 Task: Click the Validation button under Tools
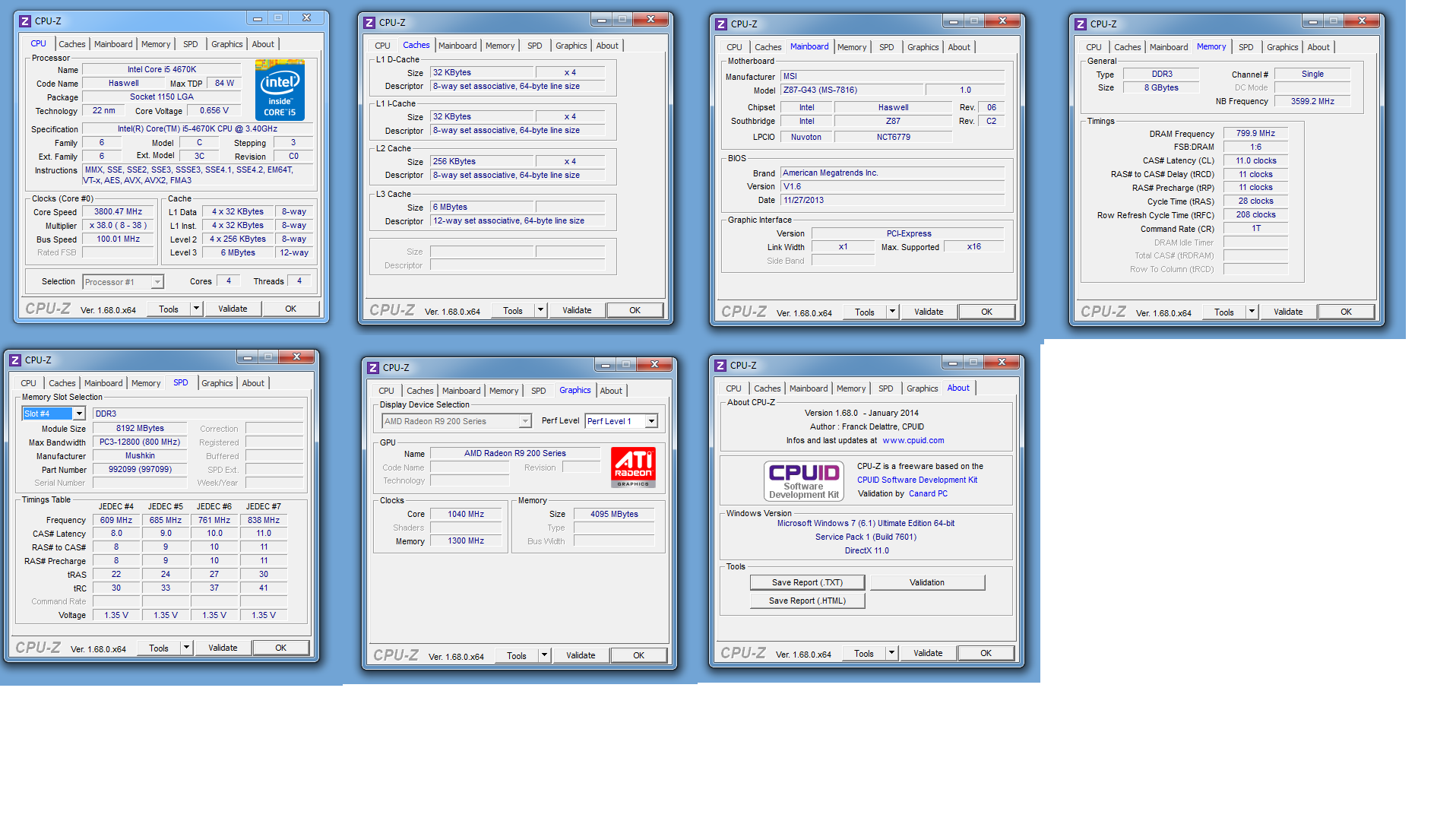pos(927,583)
